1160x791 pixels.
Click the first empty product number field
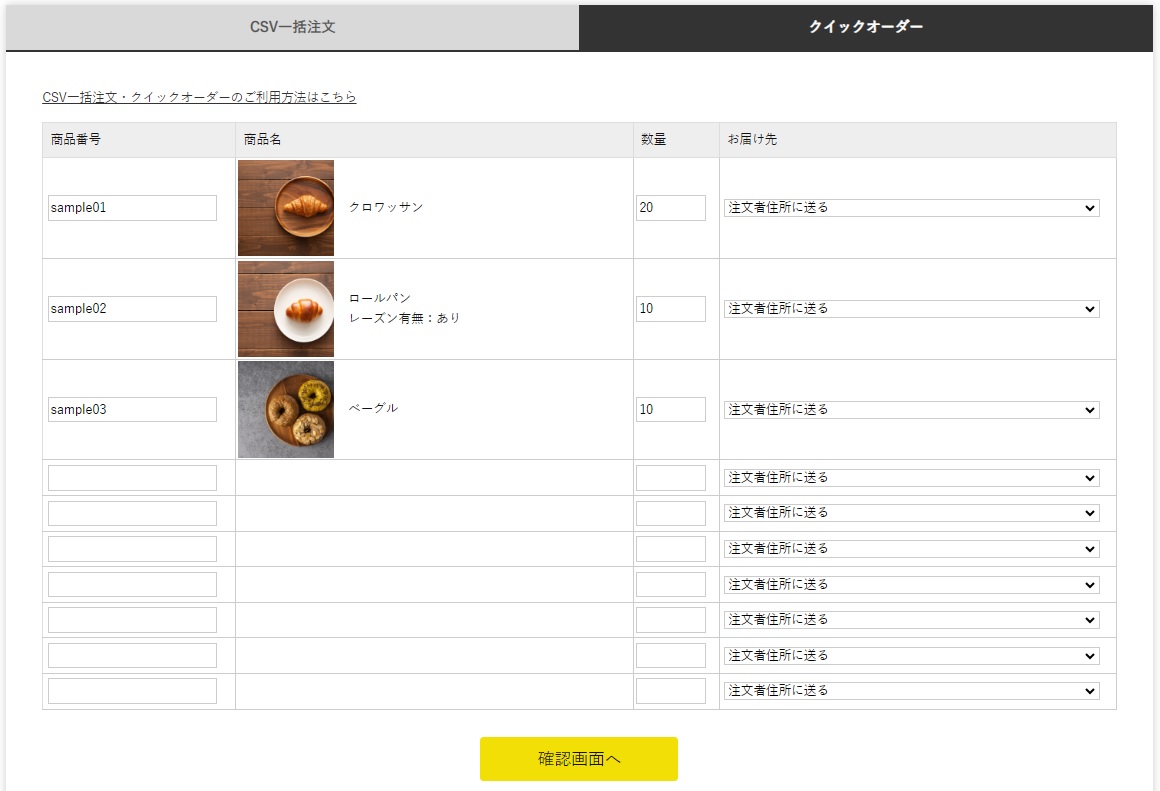tap(132, 478)
